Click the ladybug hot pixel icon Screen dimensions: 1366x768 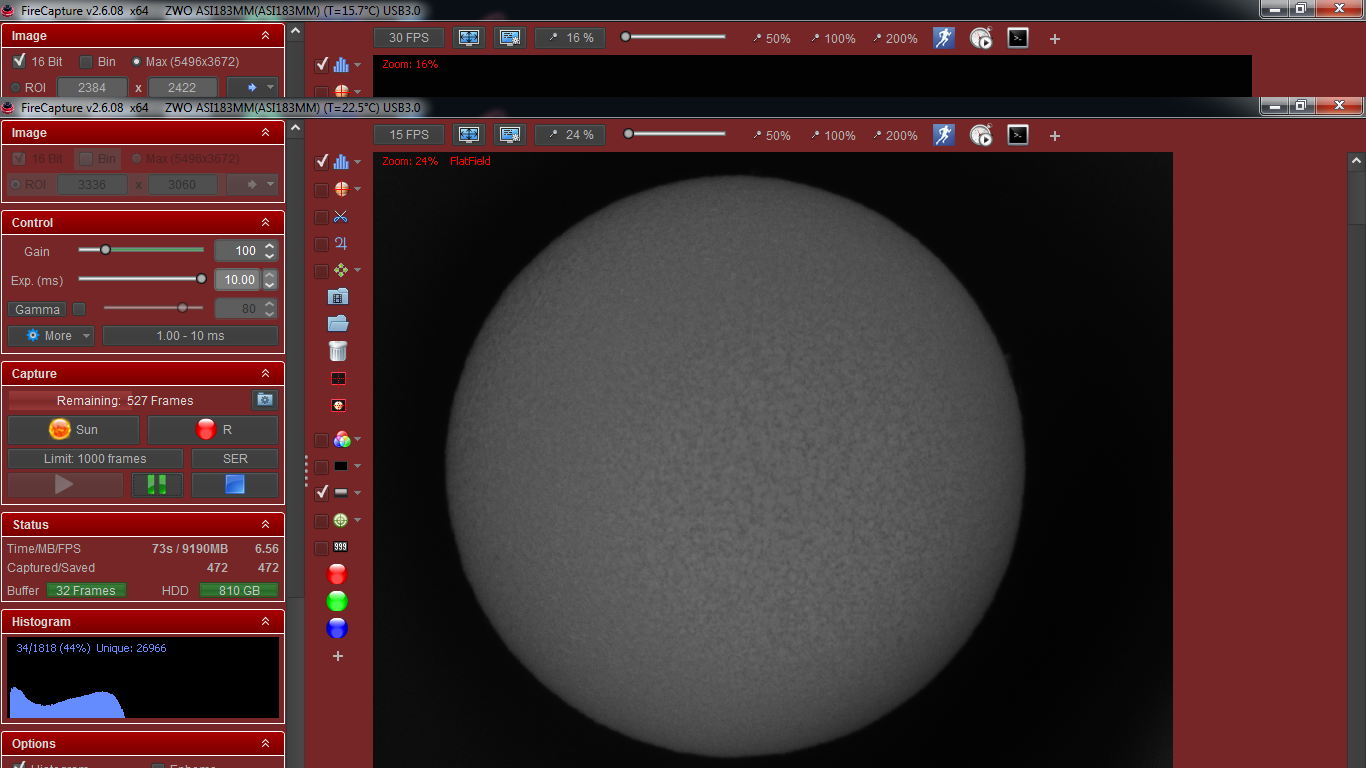point(338,406)
